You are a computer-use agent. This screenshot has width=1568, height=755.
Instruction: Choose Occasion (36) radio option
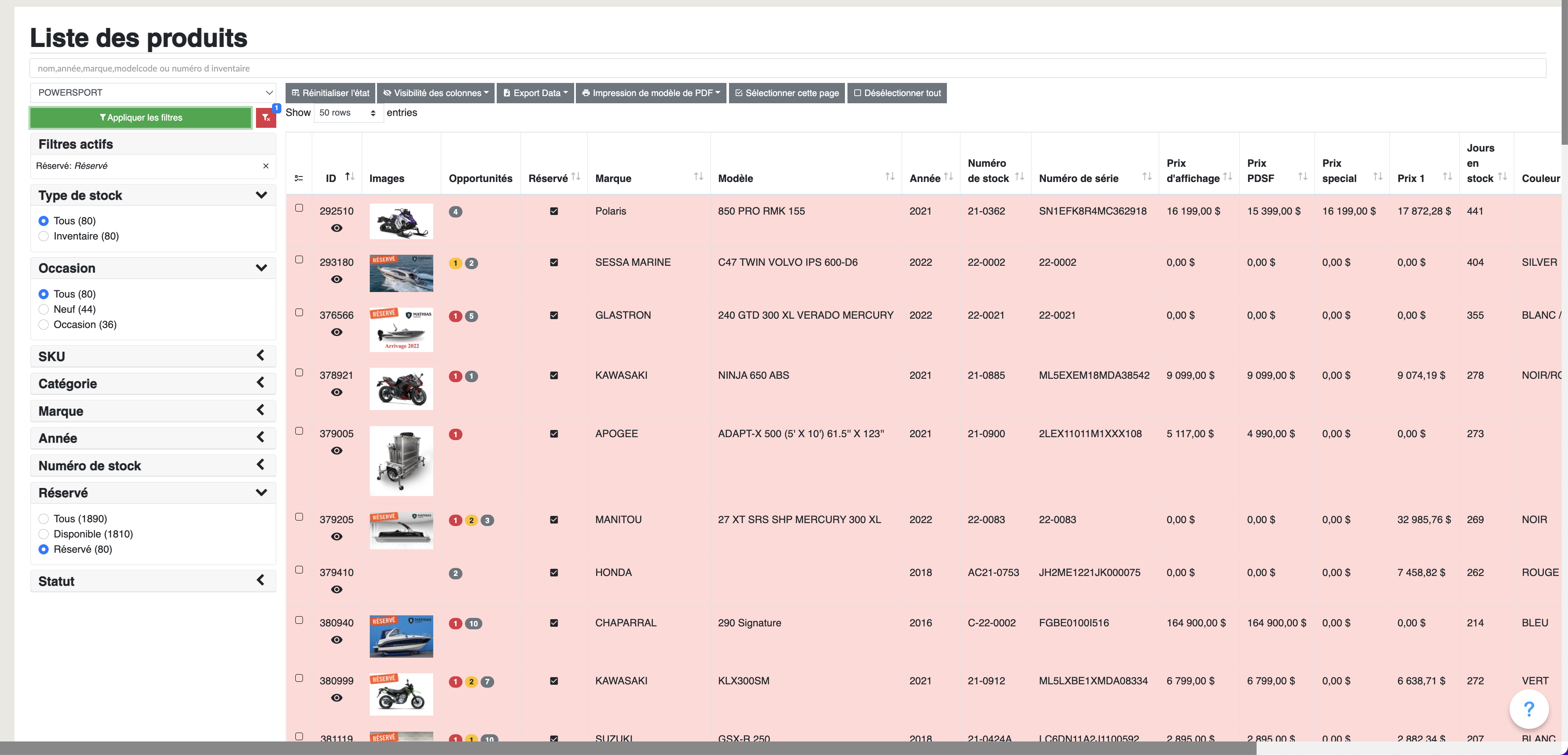coord(43,325)
